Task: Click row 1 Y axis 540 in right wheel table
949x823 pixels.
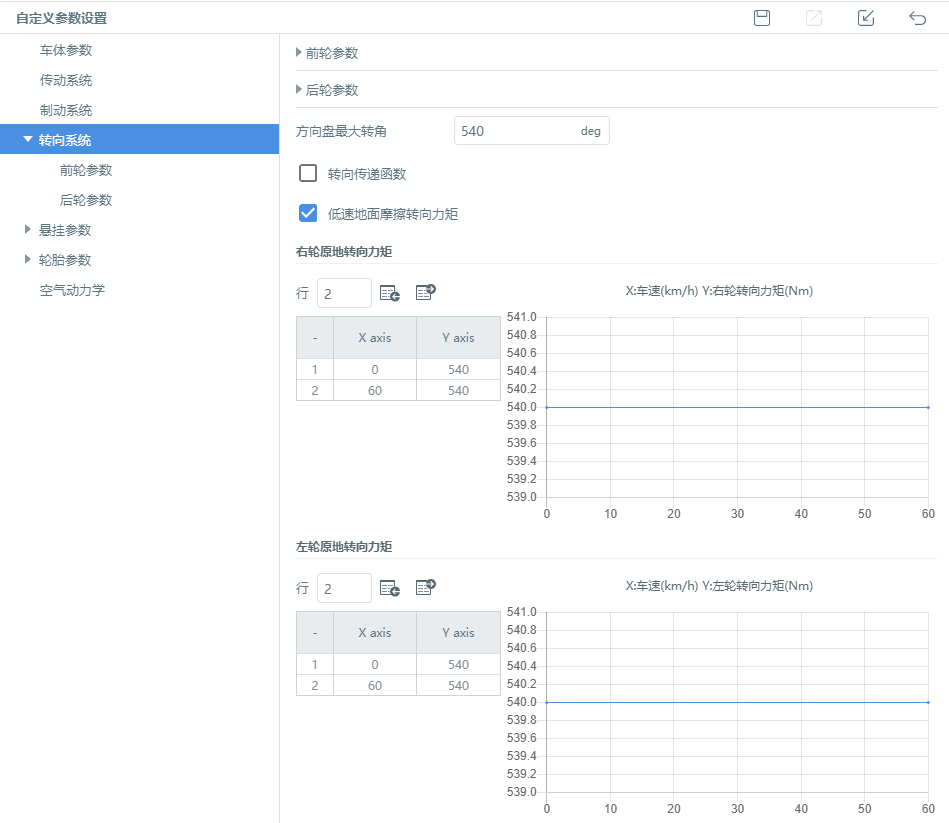Action: click(458, 369)
